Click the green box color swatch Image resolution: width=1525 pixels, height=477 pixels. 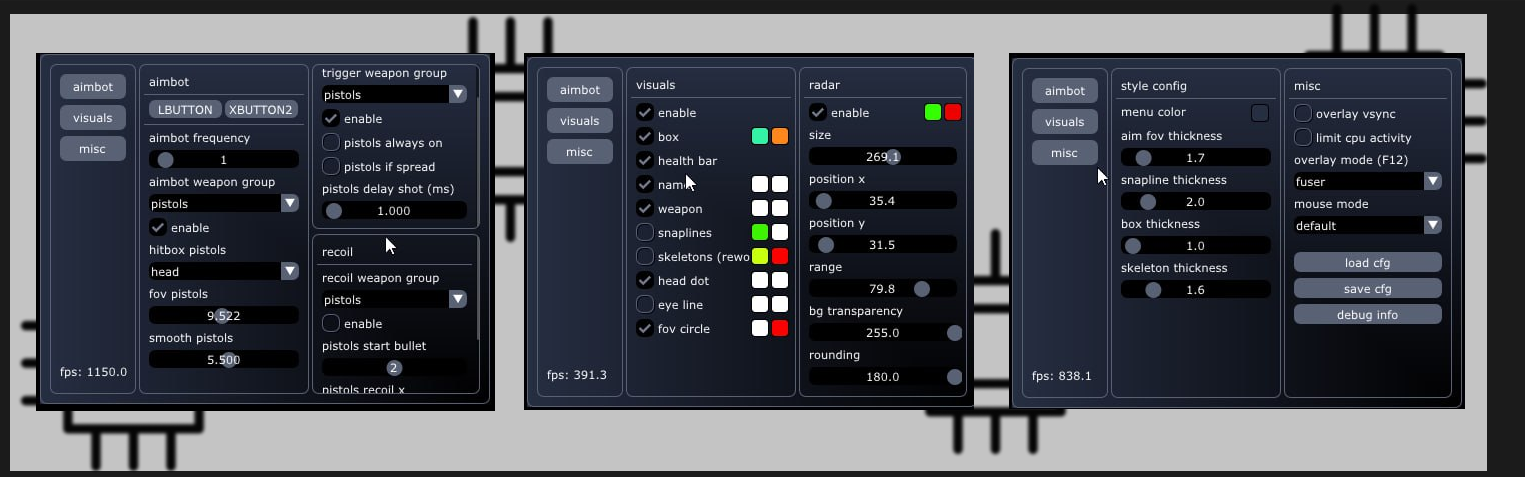(x=760, y=137)
